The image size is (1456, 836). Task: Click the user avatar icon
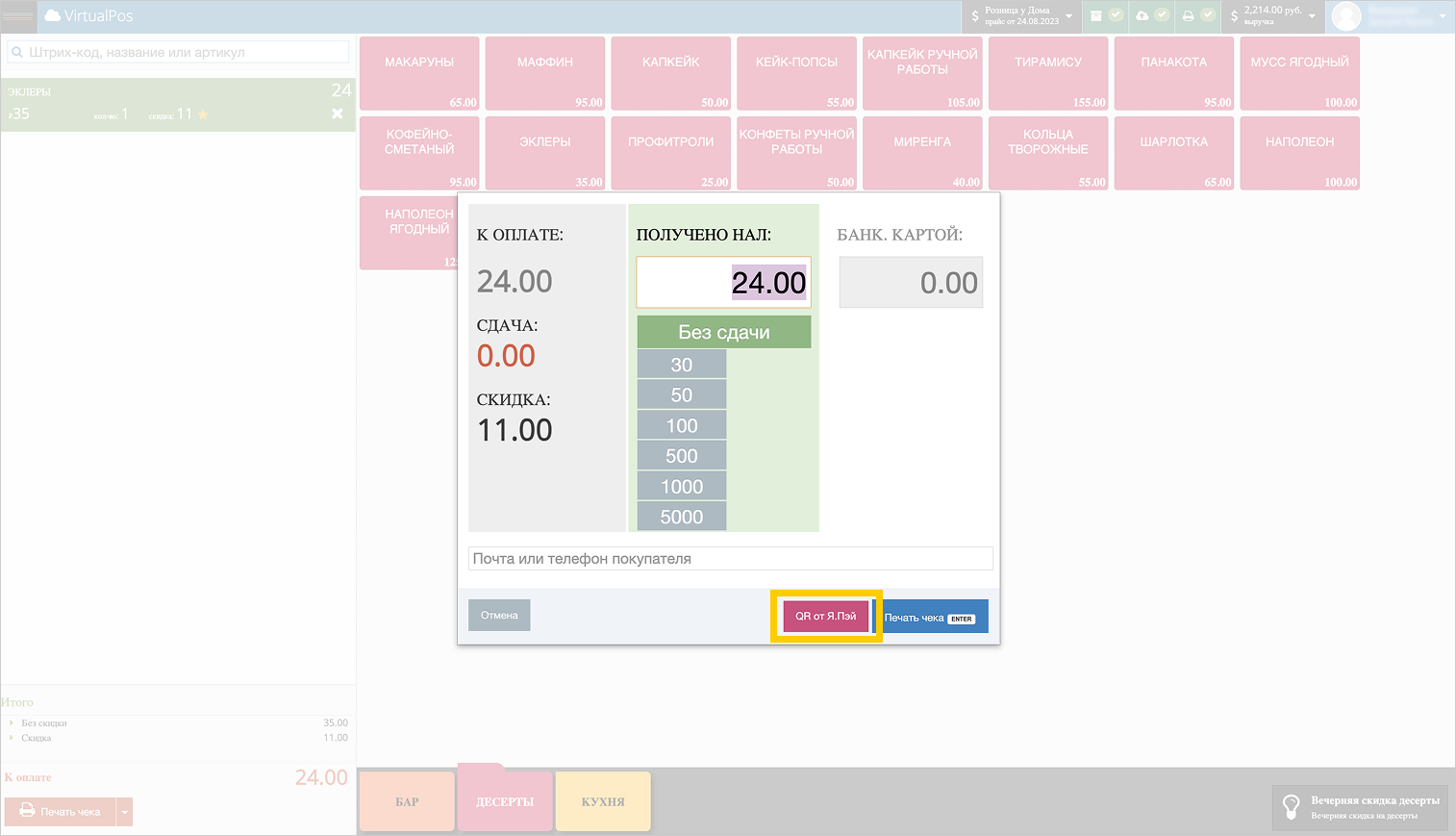(x=1346, y=16)
